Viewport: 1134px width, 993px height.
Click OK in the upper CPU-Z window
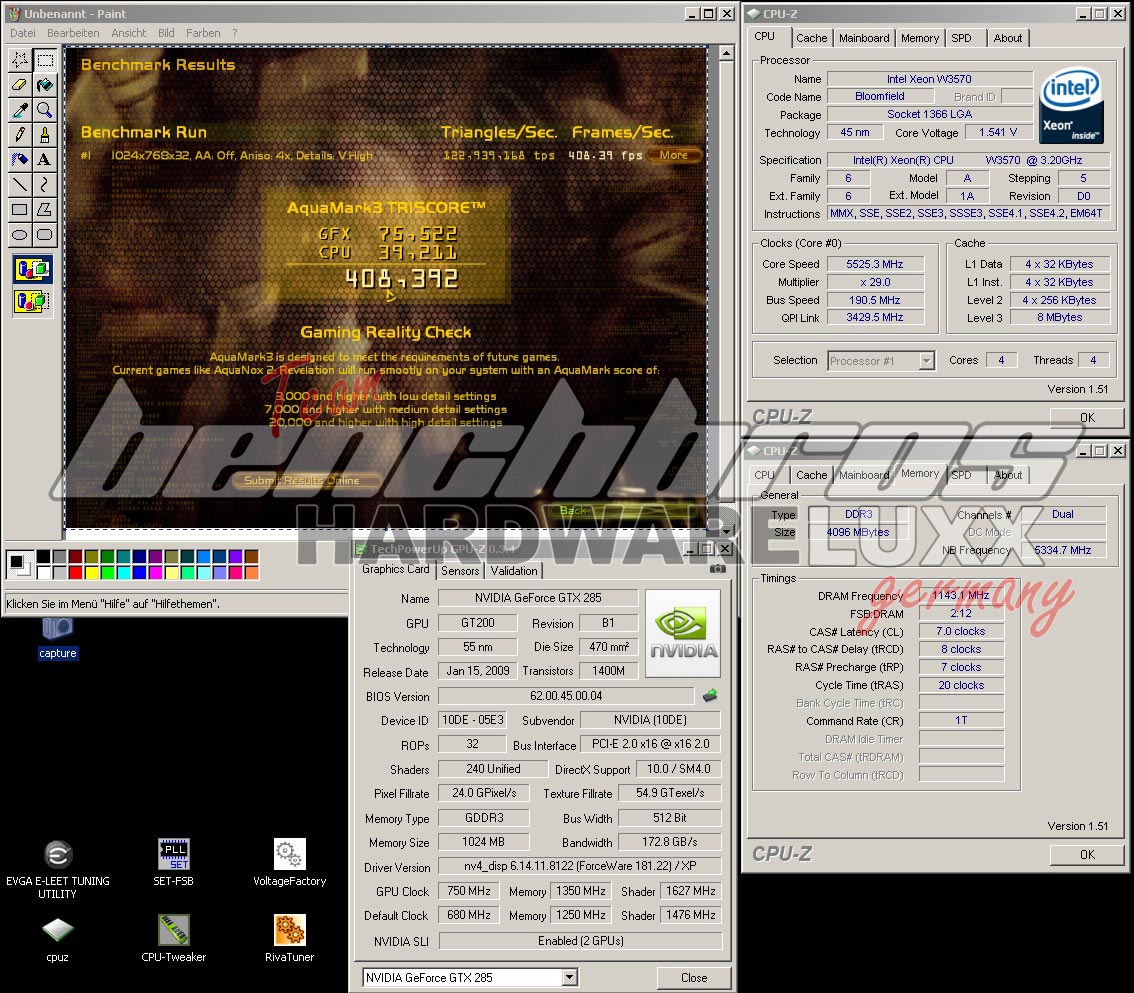point(1087,417)
